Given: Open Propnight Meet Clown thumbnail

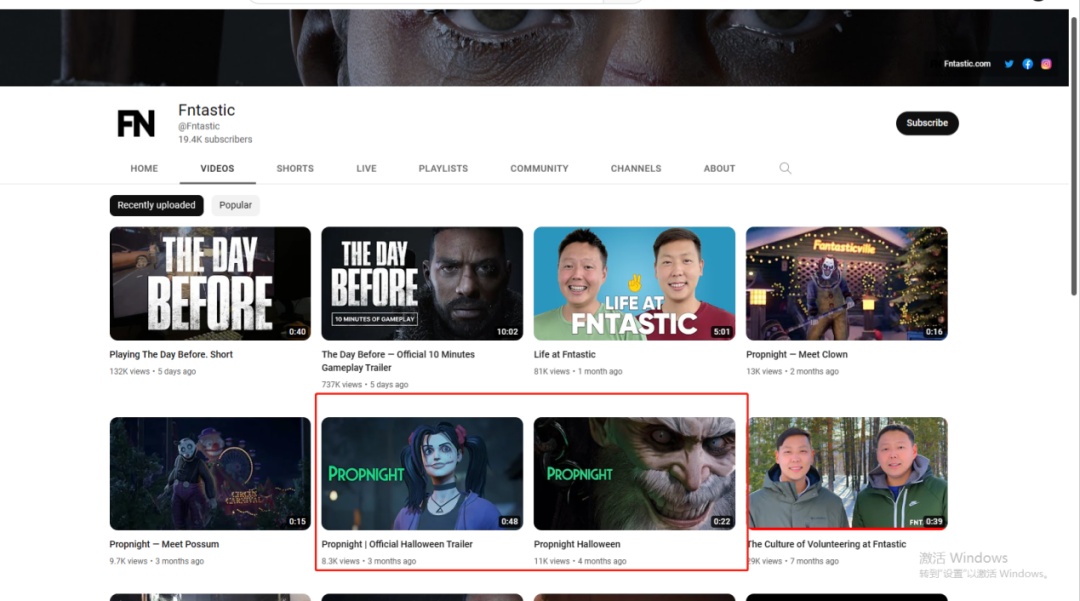Looking at the screenshot, I should [847, 284].
